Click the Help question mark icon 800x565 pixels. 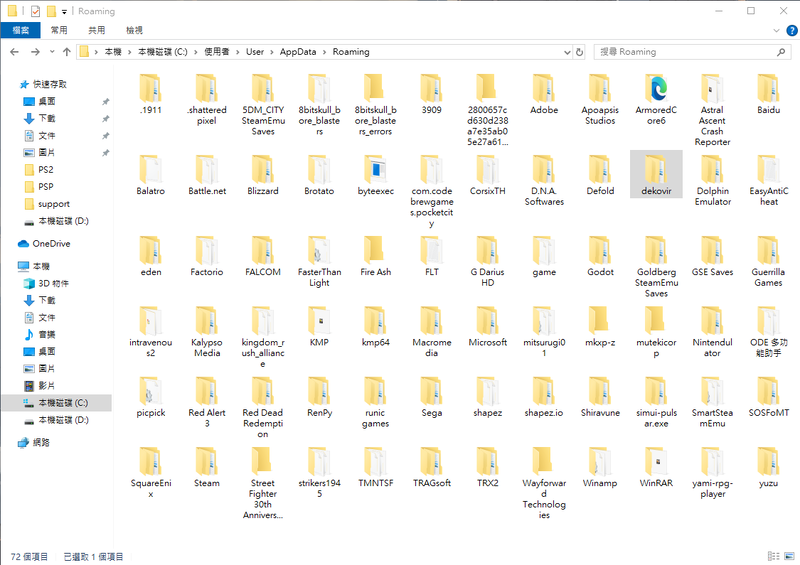(x=791, y=31)
